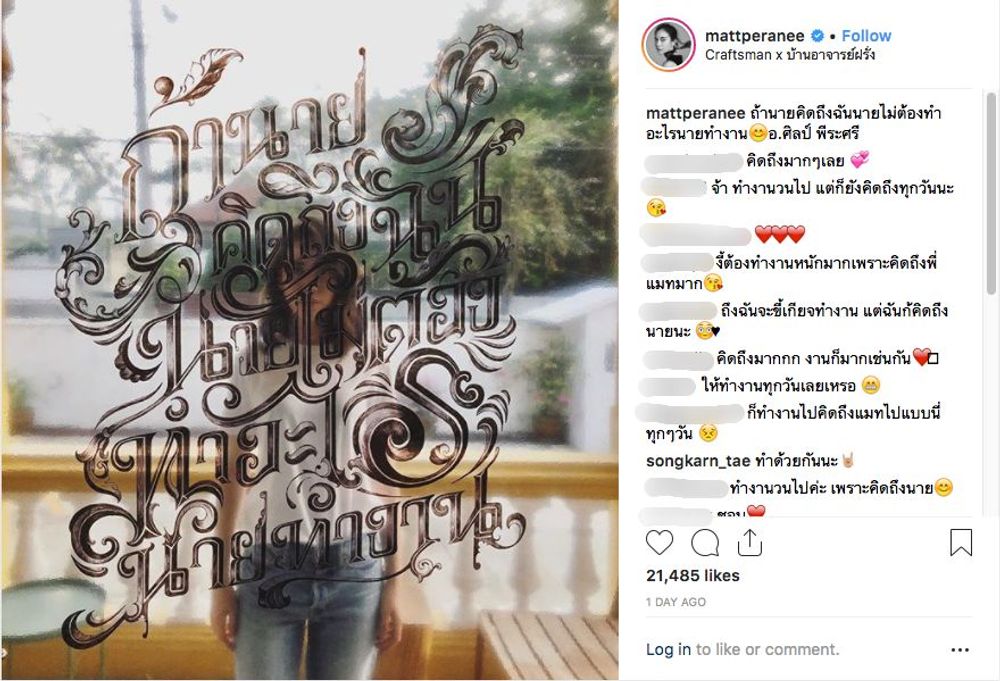
Task: Click the comments scrollbar thumb
Action: (x=991, y=193)
